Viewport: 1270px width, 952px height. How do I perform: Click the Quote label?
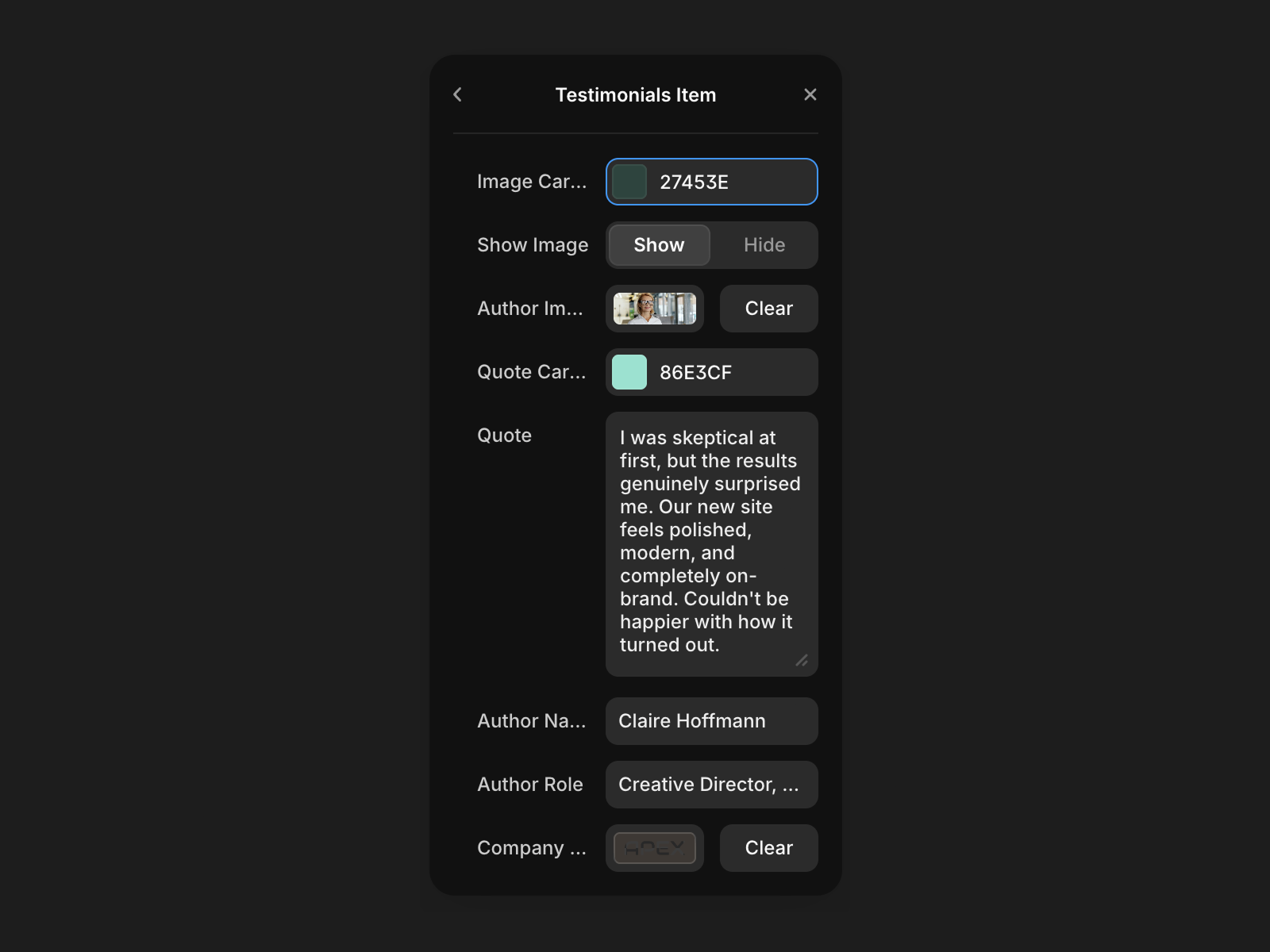pyautogui.click(x=504, y=436)
